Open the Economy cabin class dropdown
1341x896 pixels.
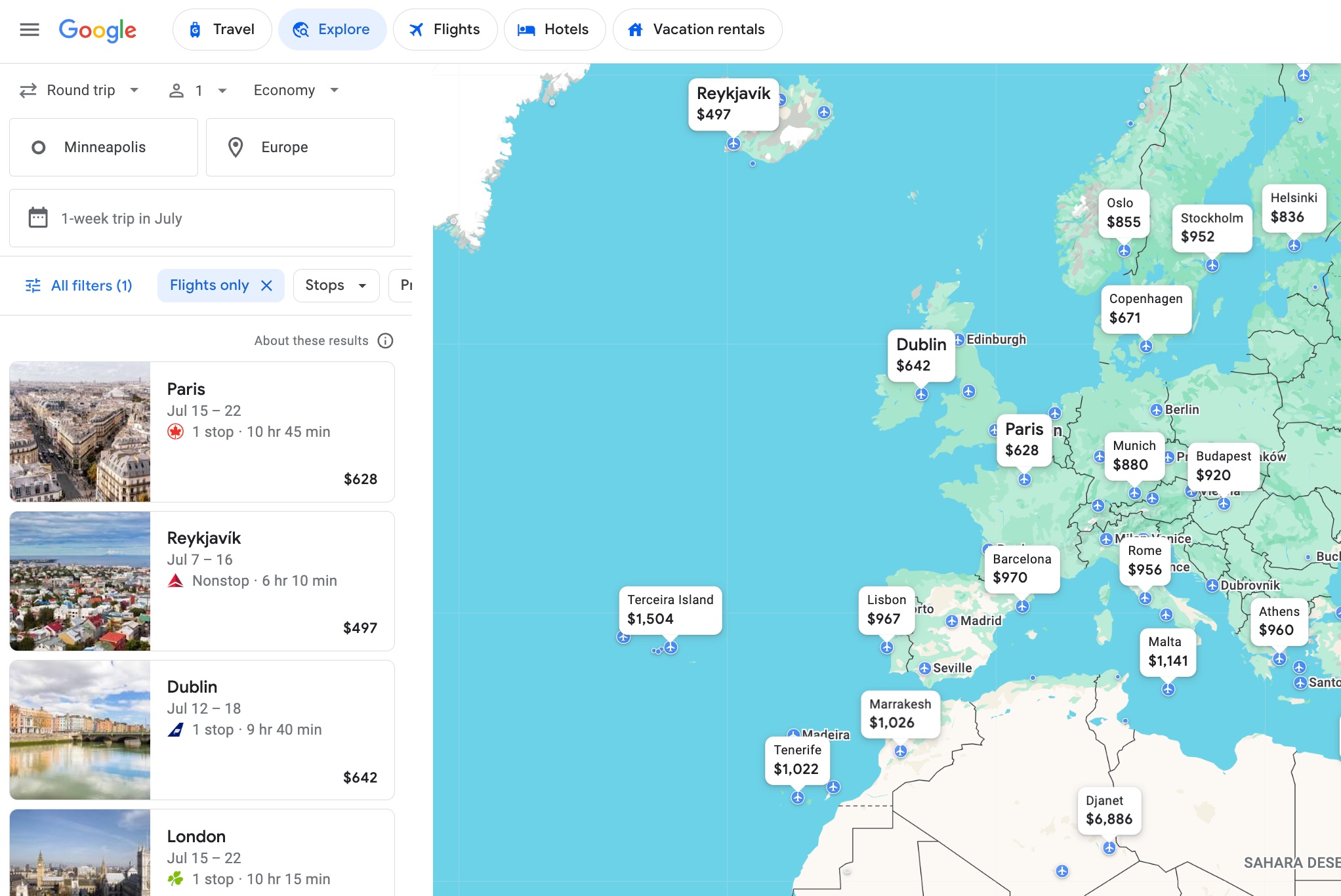pyautogui.click(x=295, y=90)
